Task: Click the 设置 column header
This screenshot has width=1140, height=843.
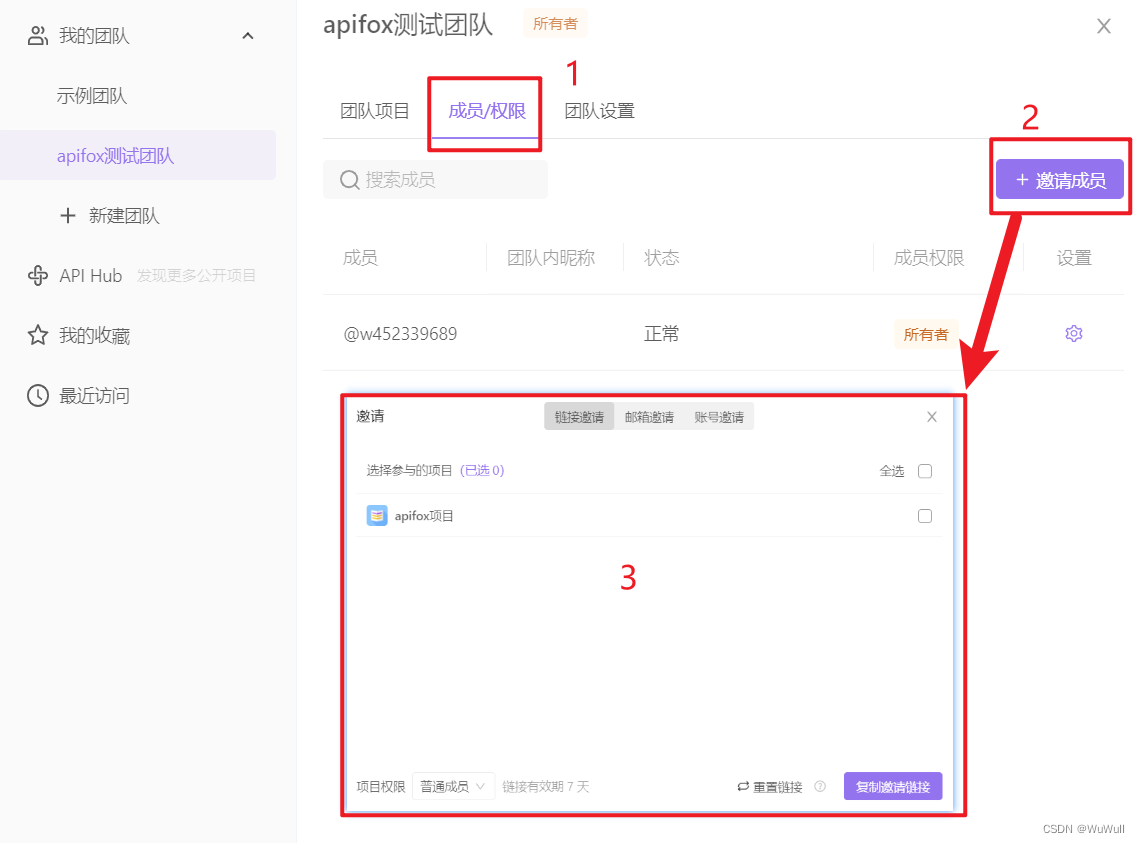Action: (x=1074, y=257)
